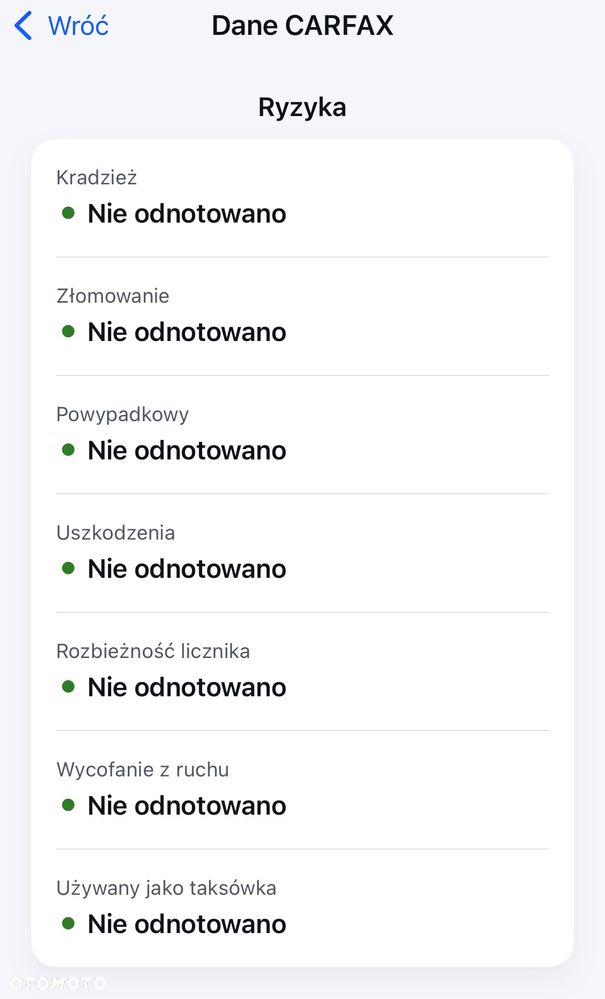This screenshot has width=605, height=999.
Task: Select the Kradzież risk label
Action: (x=96, y=178)
